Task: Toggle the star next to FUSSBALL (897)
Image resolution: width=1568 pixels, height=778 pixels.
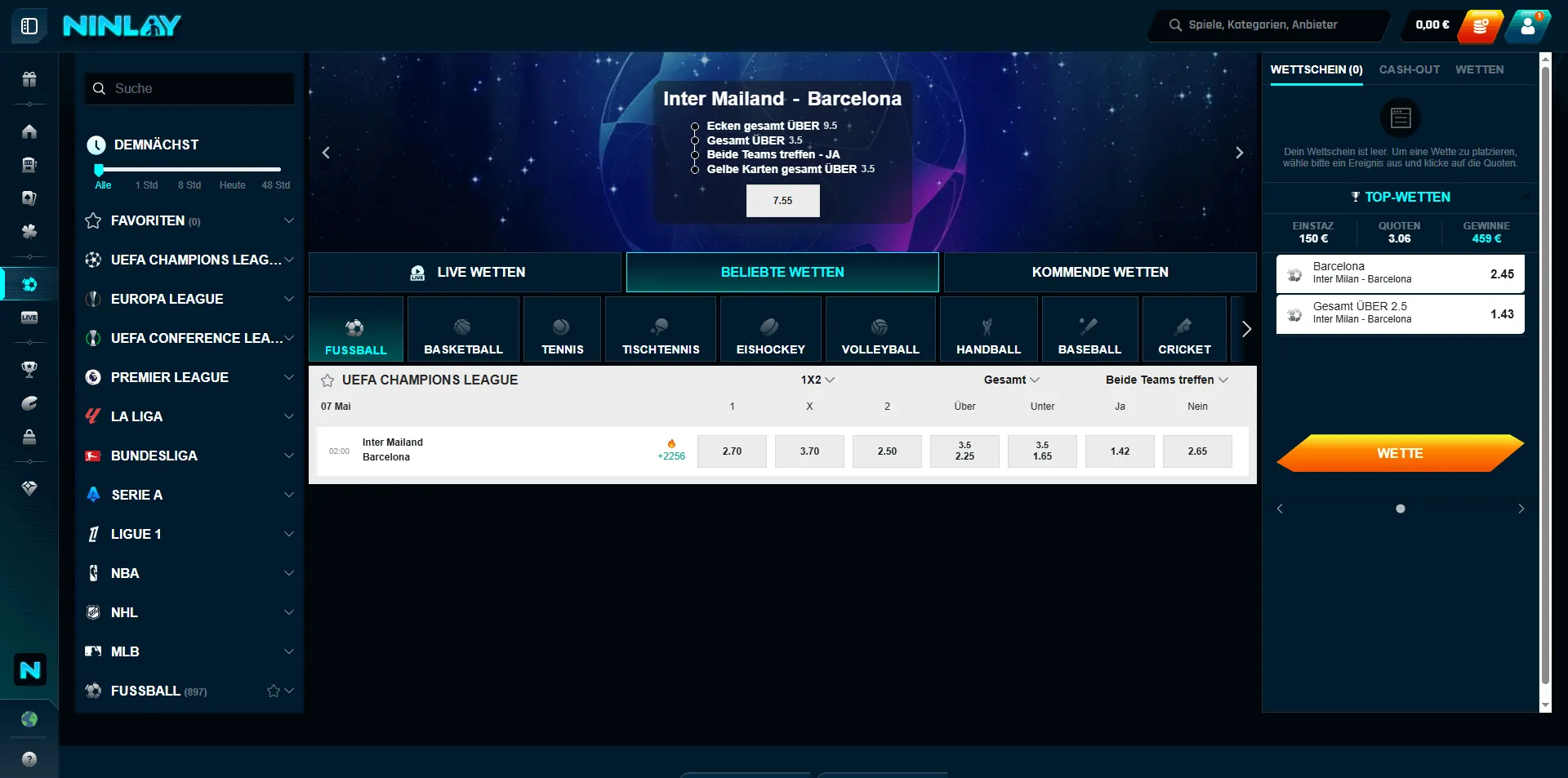Action: tap(274, 691)
